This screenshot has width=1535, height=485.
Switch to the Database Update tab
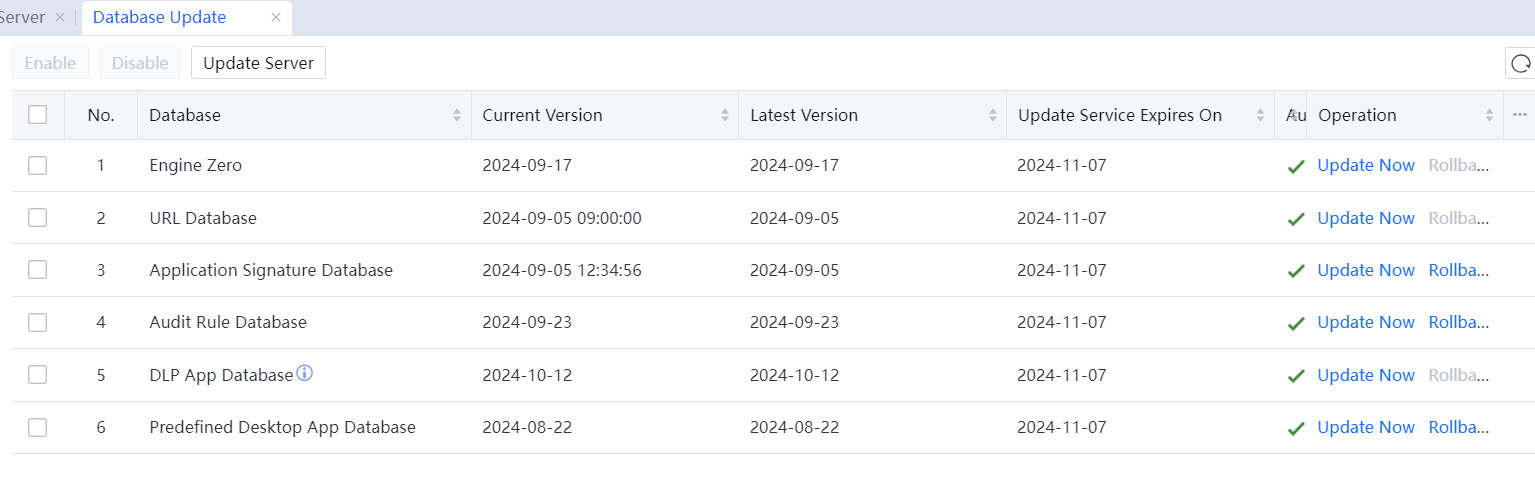tap(160, 17)
